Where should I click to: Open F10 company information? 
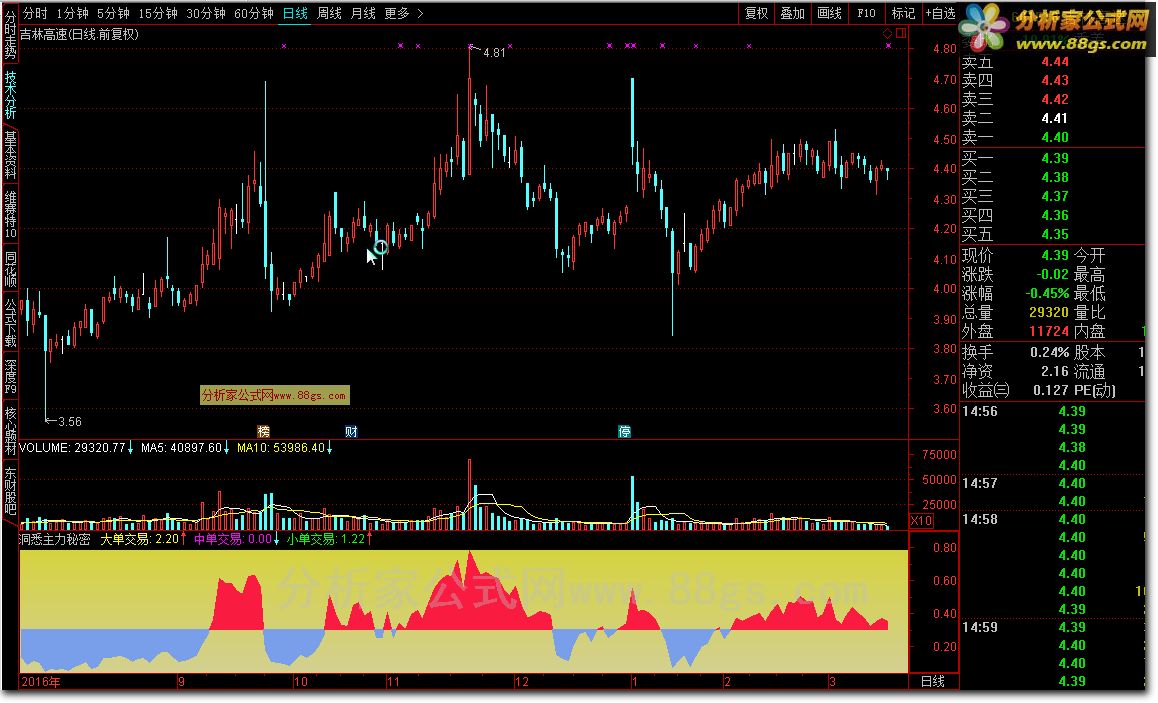coord(866,13)
